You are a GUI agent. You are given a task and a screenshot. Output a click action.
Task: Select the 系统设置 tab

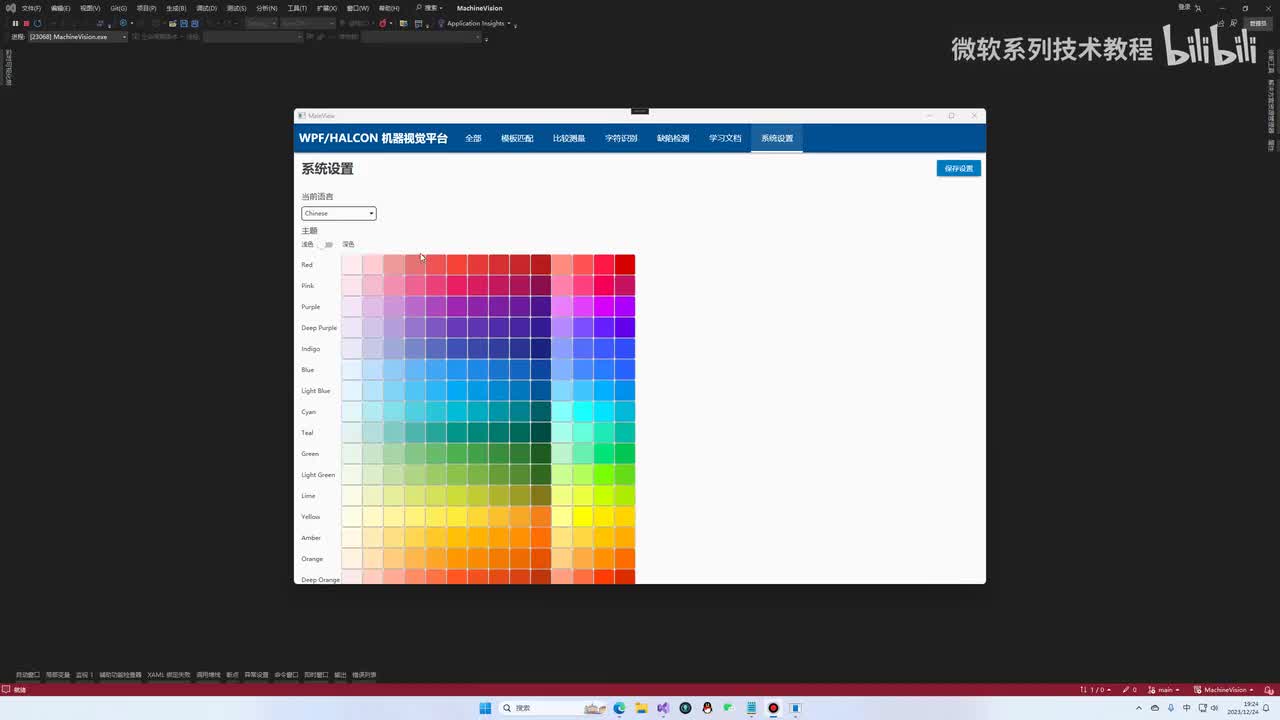[x=777, y=138]
